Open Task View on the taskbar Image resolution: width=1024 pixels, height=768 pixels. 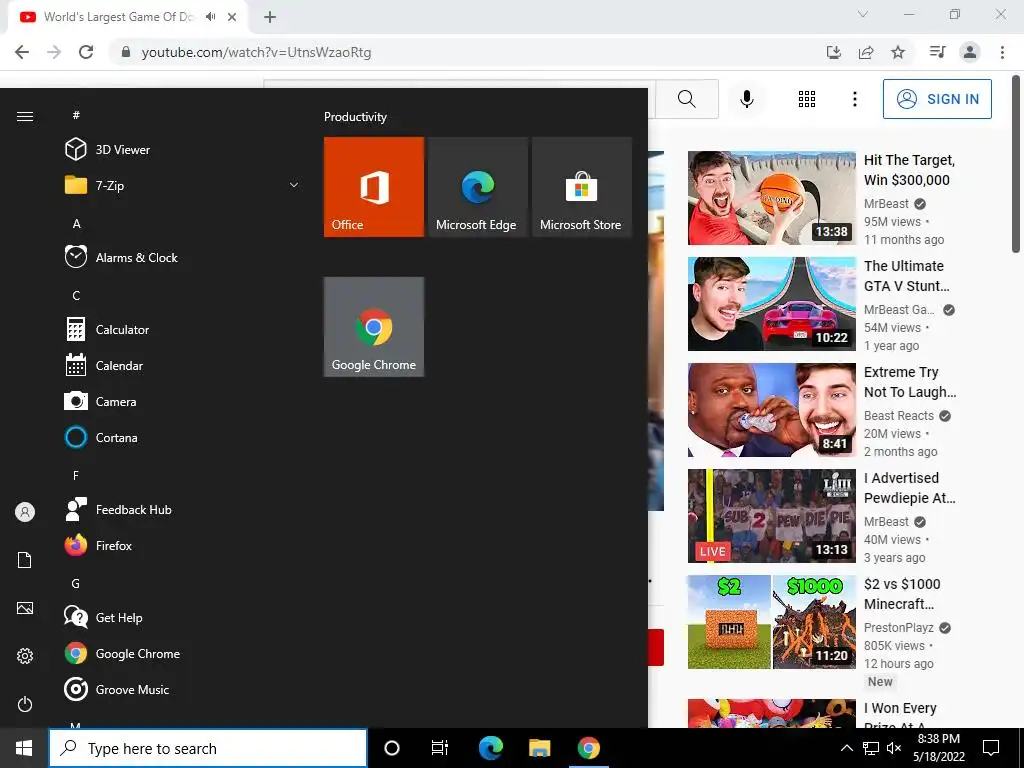pos(440,748)
